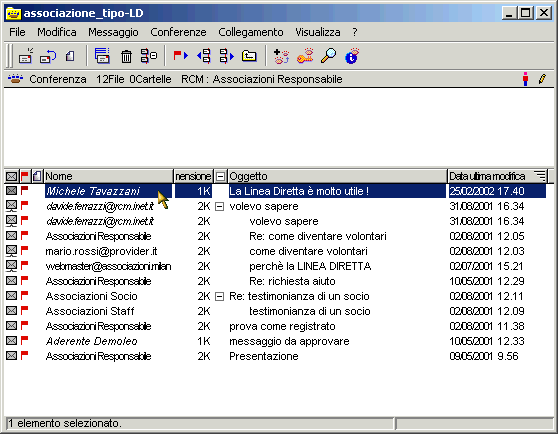Sort by Data ultima modifica column
This screenshot has height=434, width=558.
coord(497,176)
